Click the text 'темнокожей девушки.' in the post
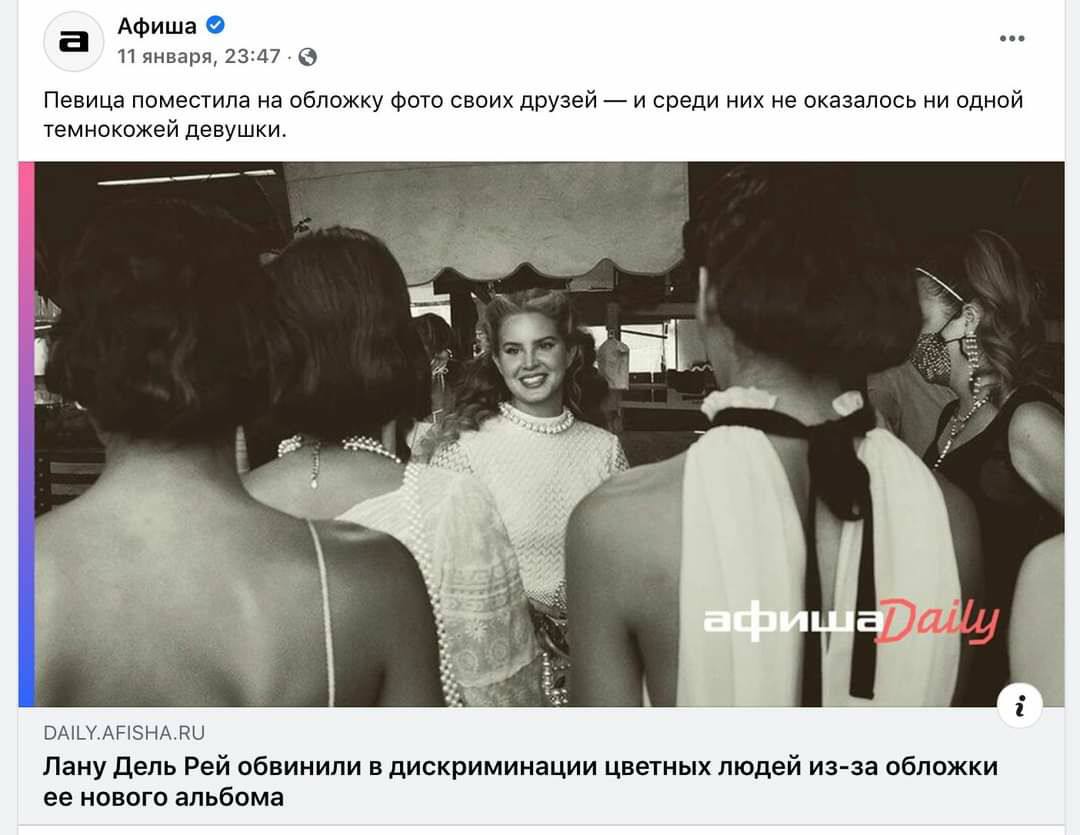1080x835 pixels. click(x=165, y=130)
